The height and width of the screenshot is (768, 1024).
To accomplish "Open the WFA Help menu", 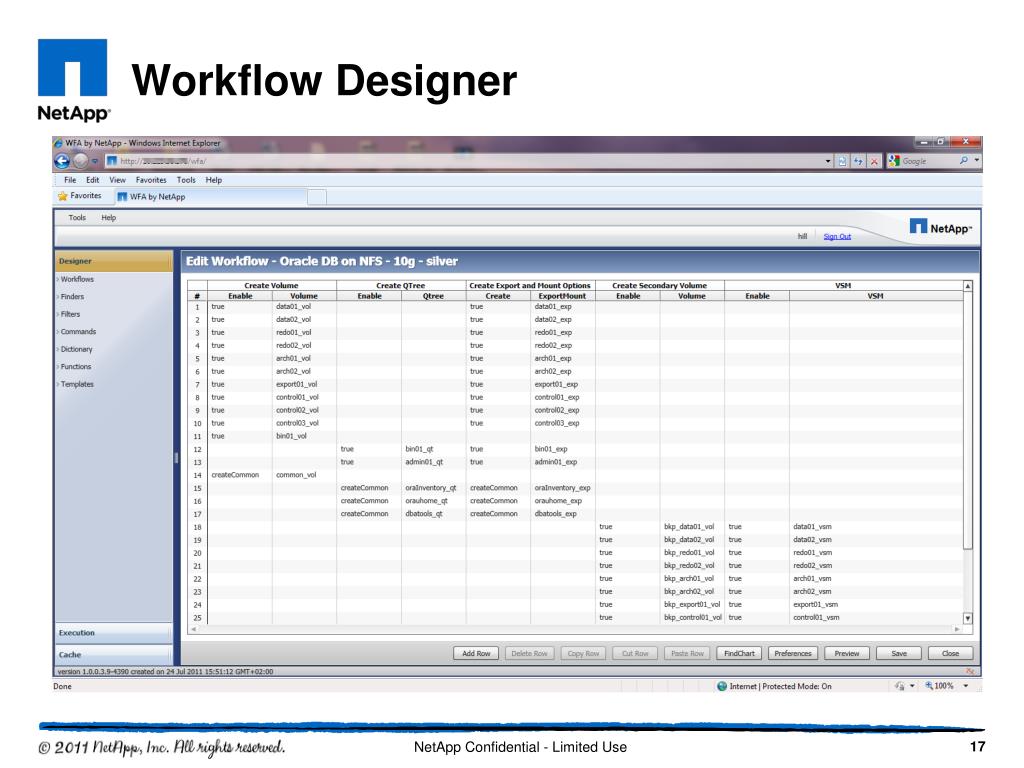I will [x=108, y=217].
